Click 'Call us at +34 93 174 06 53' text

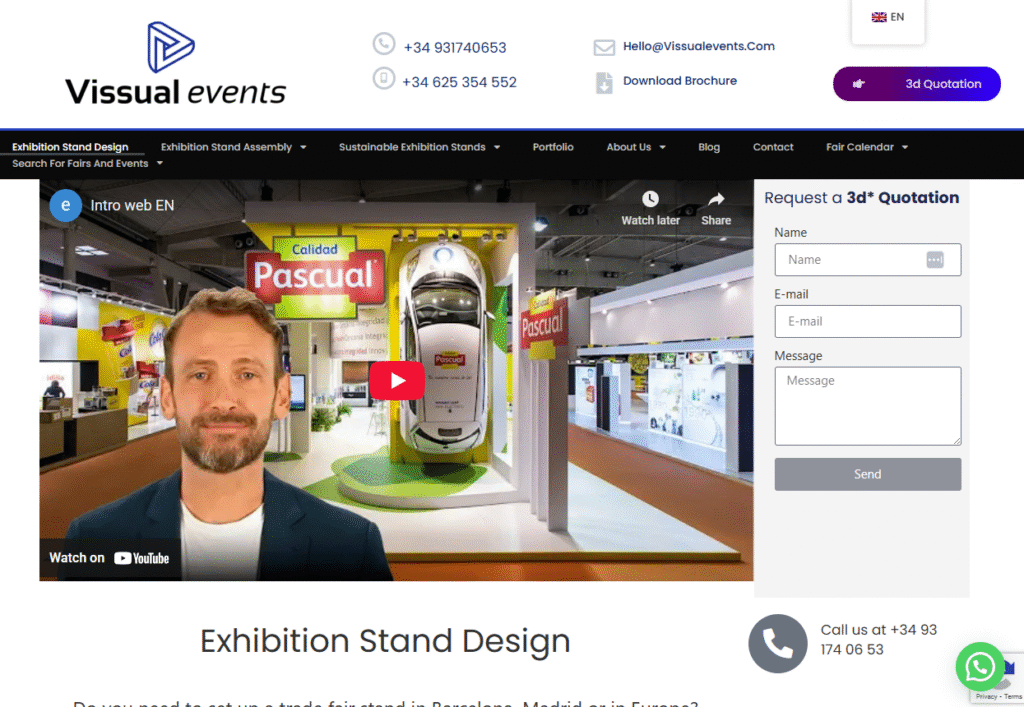[878, 639]
